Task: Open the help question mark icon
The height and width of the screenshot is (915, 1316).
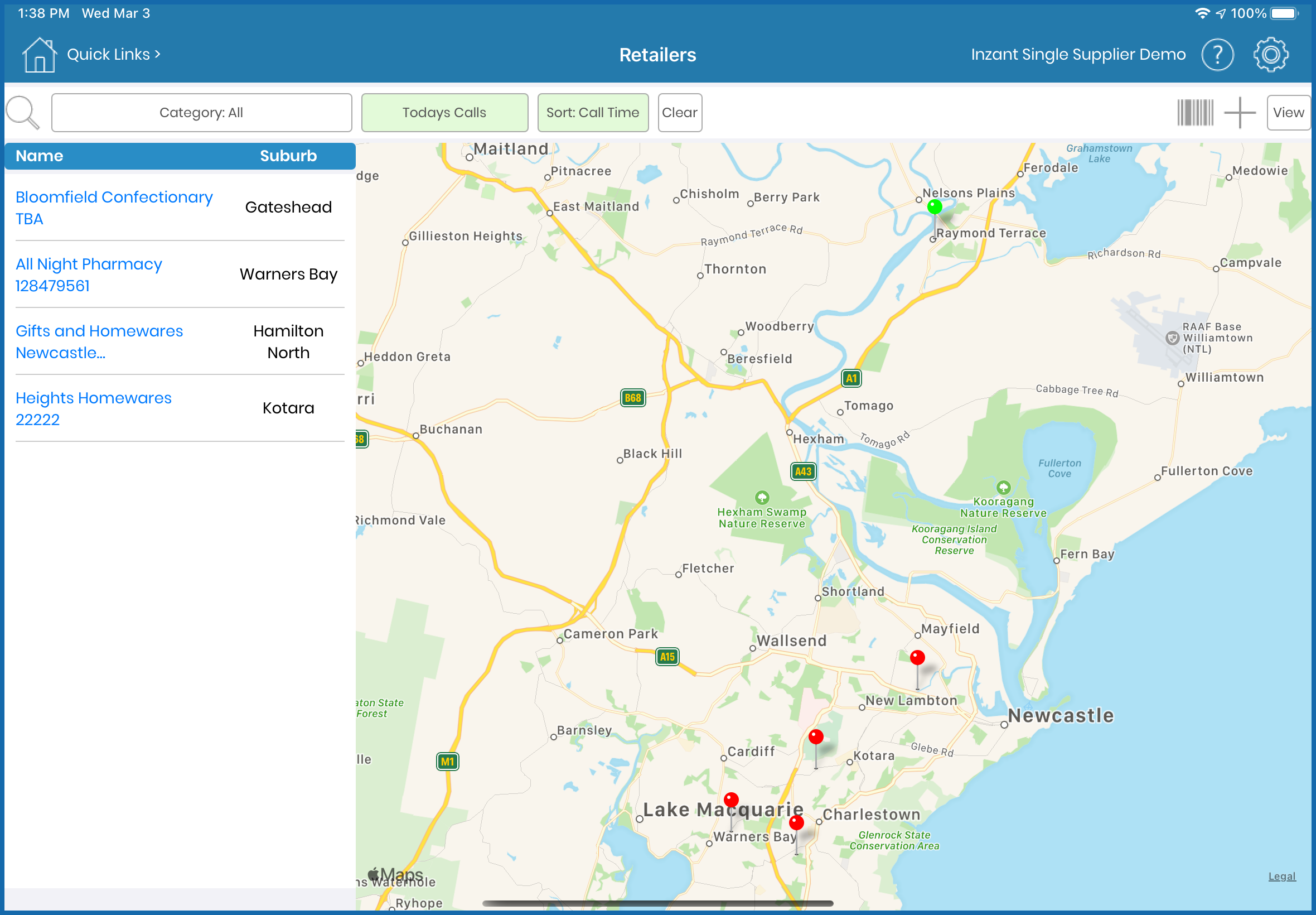Action: click(1217, 55)
